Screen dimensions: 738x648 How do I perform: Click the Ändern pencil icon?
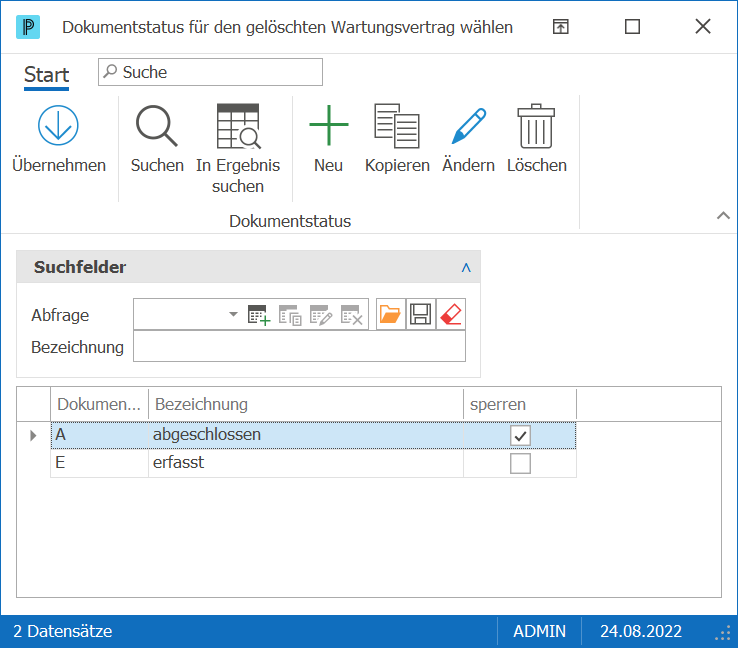[468, 126]
